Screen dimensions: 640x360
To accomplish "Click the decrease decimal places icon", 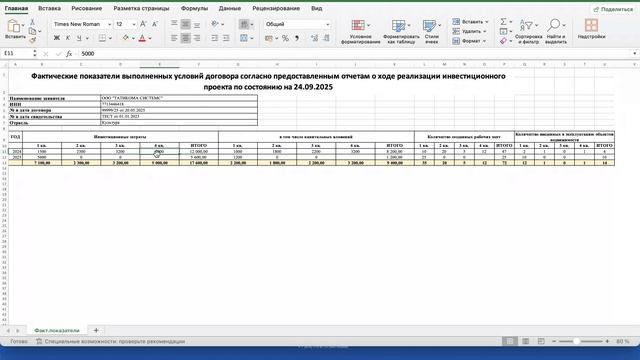I will (x=326, y=38).
